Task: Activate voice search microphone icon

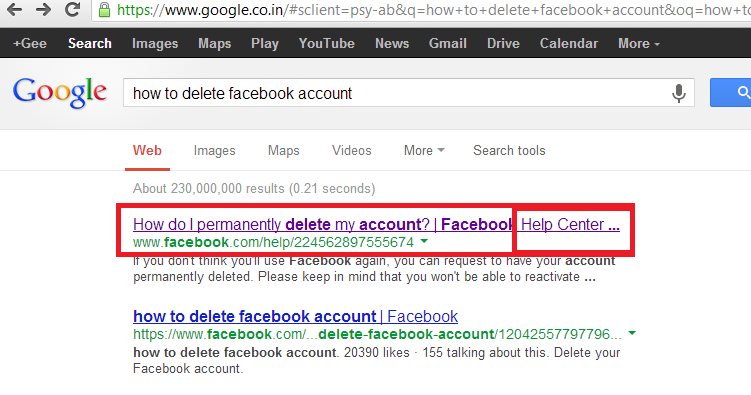Action: [x=678, y=93]
